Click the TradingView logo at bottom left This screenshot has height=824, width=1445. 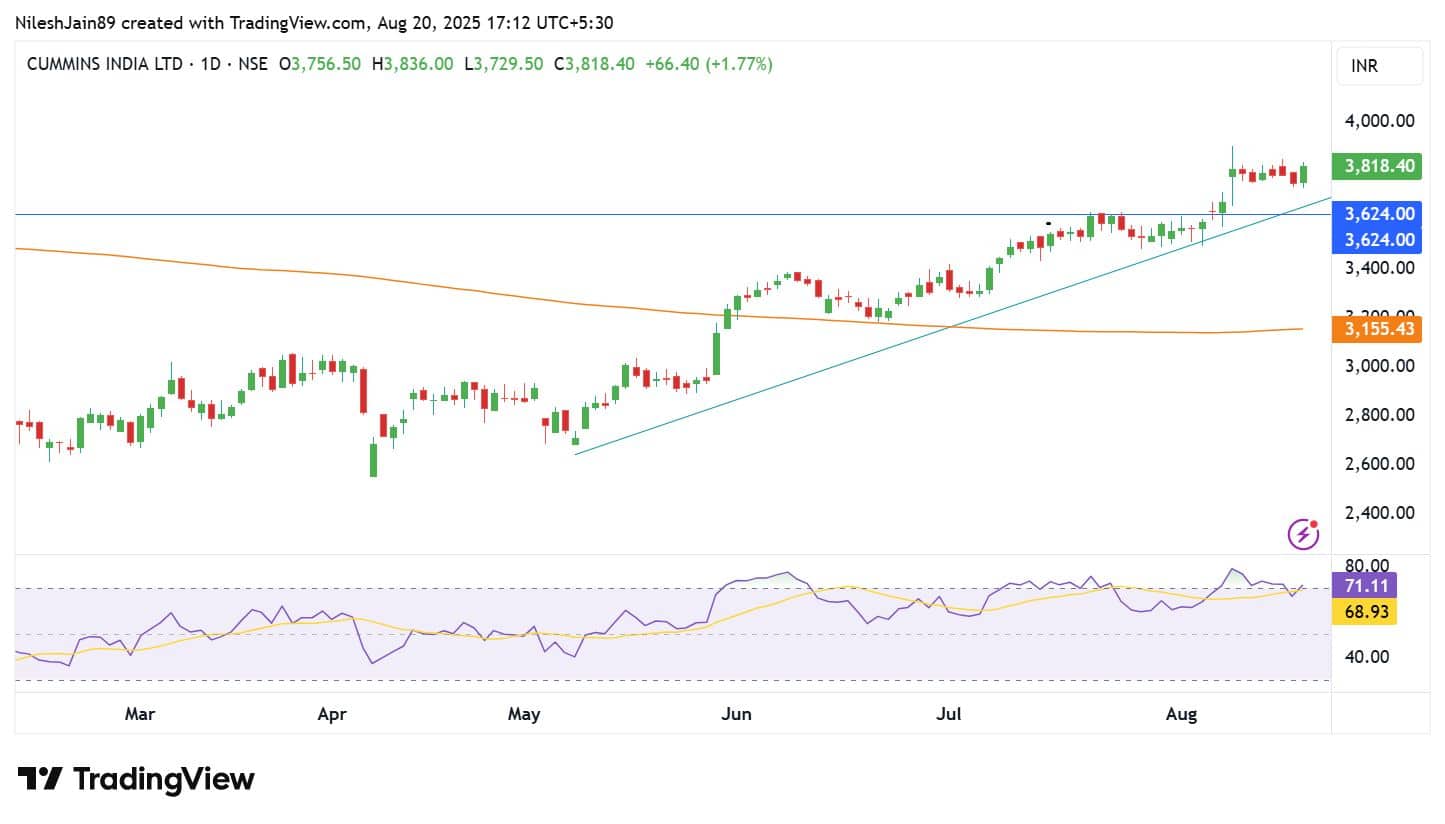tap(136, 779)
